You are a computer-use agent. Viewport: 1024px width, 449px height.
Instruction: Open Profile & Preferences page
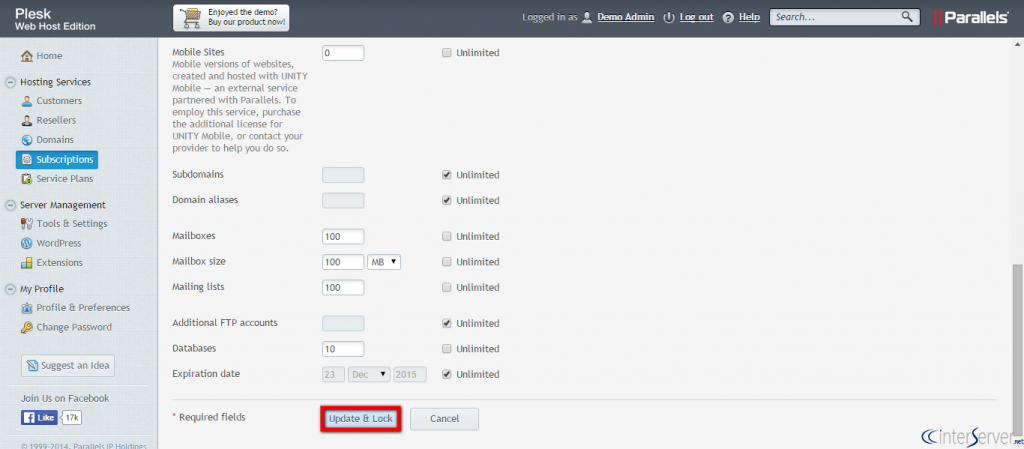(x=83, y=308)
